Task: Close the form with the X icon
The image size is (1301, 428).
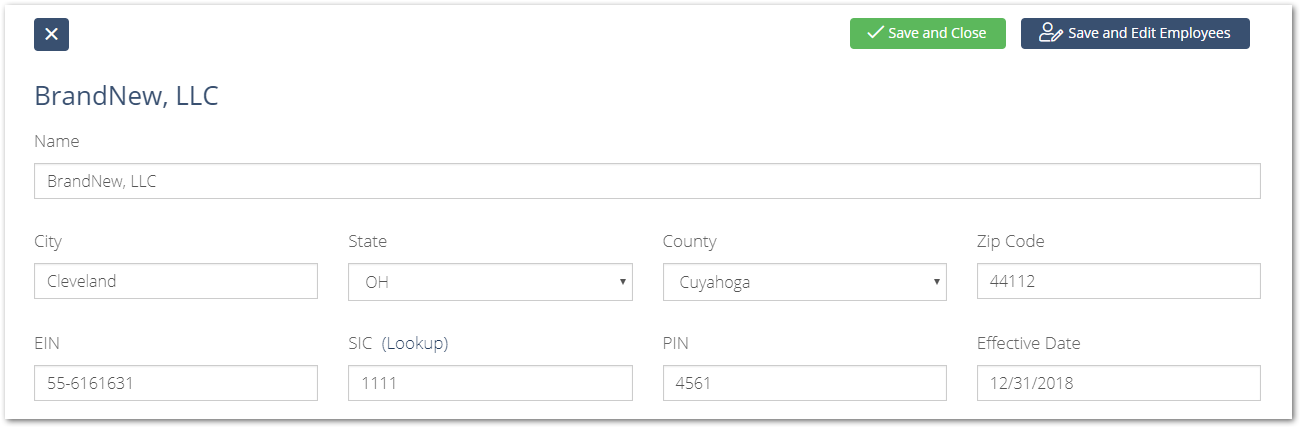Action: pyautogui.click(x=51, y=34)
